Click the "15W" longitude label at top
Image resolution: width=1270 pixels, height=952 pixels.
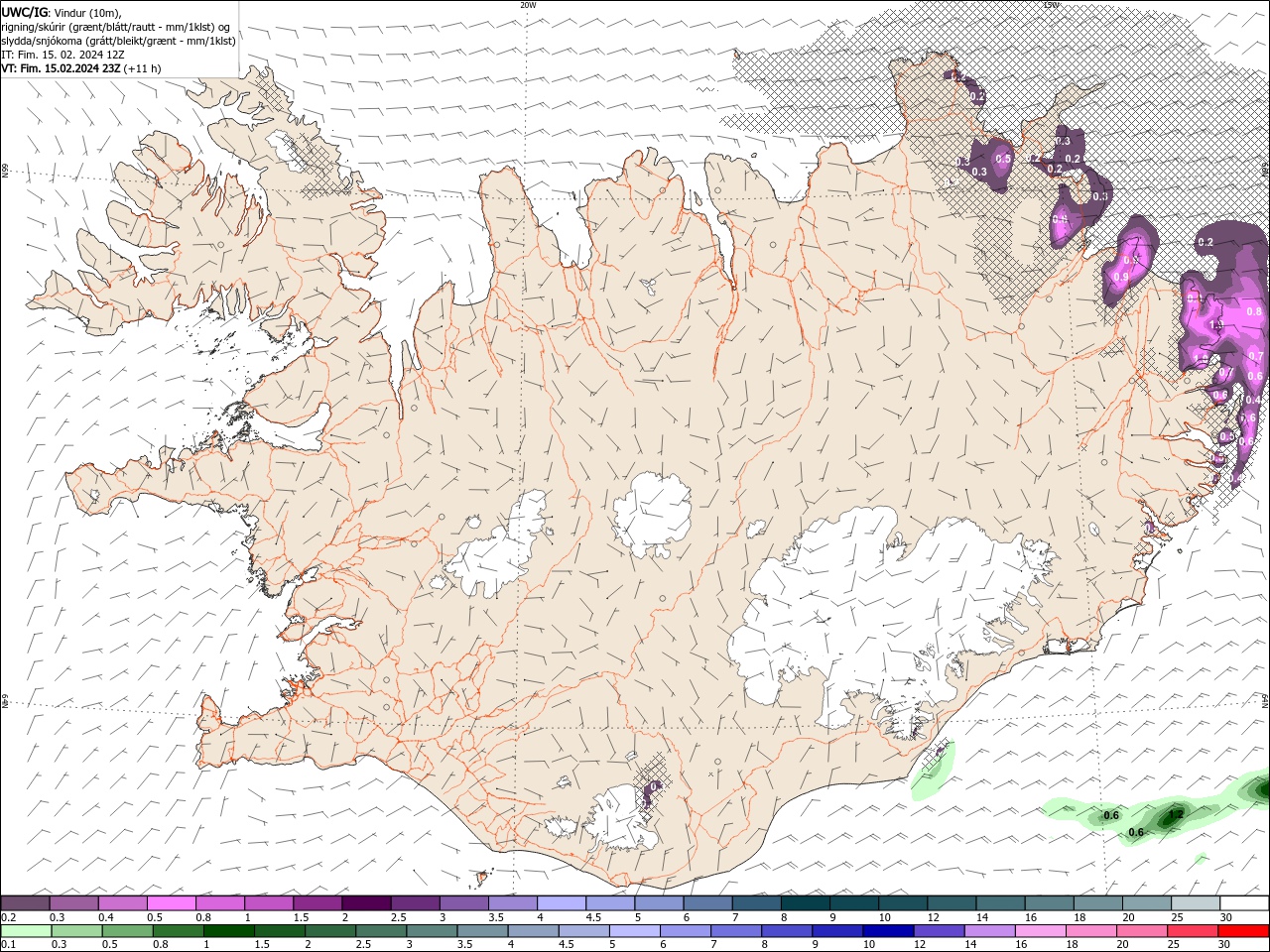[x=1051, y=5]
